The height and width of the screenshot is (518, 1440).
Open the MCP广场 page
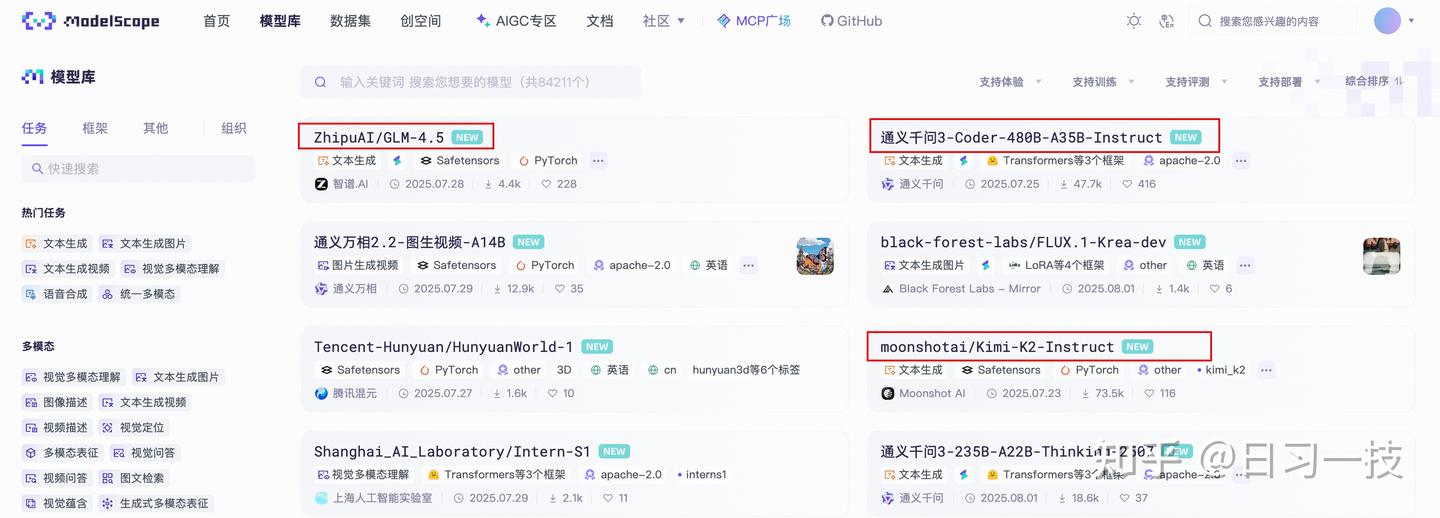[x=754, y=21]
